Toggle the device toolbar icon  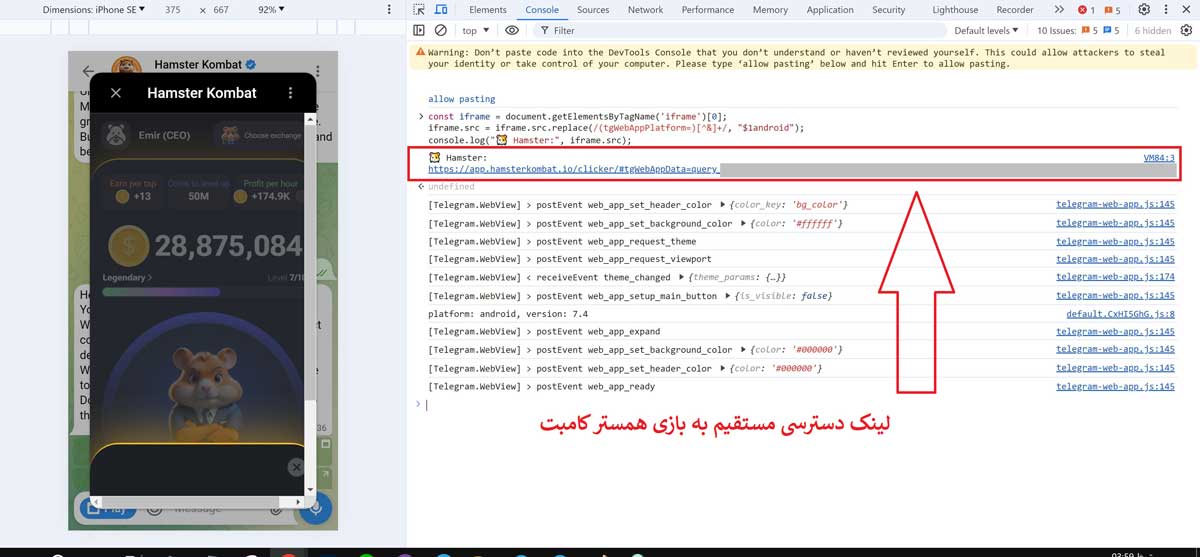click(440, 10)
